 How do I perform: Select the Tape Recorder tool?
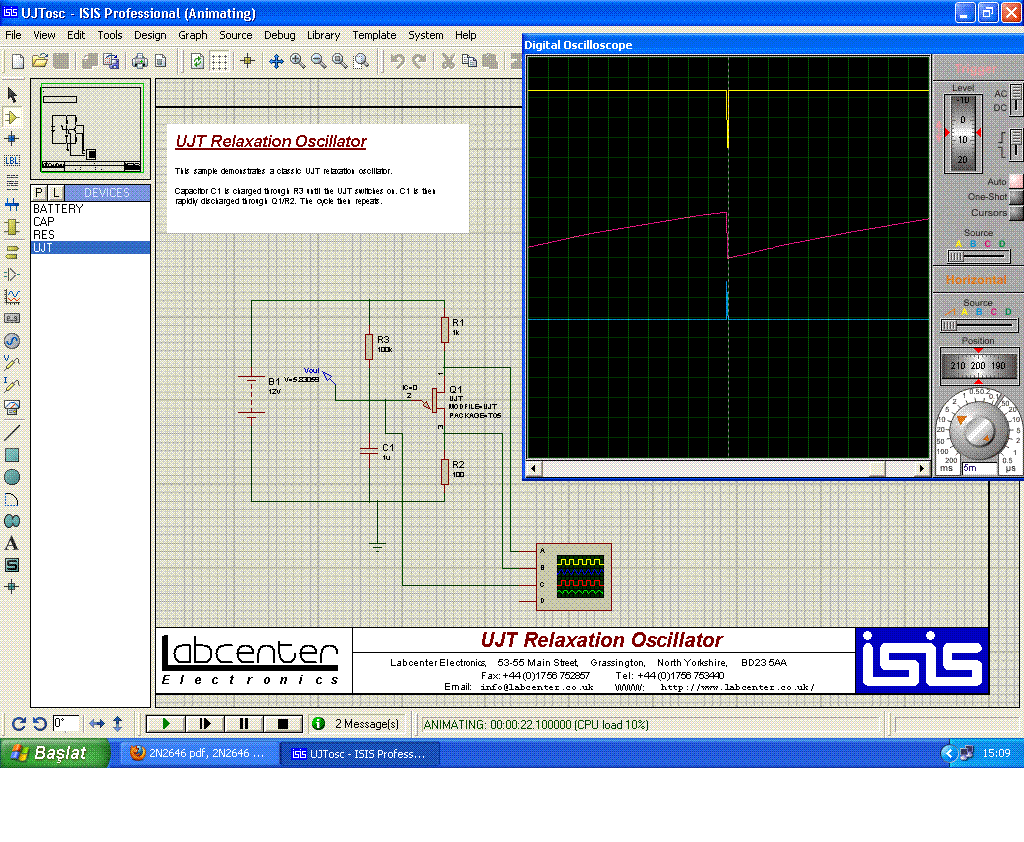pyautogui.click(x=12, y=319)
